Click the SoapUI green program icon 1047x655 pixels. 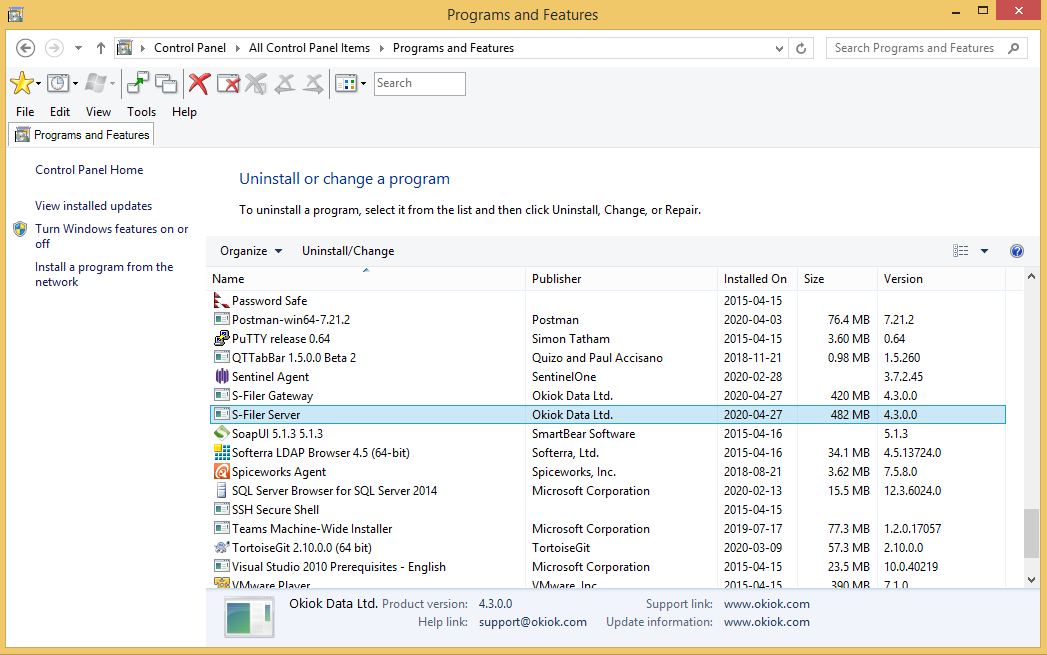pos(222,433)
